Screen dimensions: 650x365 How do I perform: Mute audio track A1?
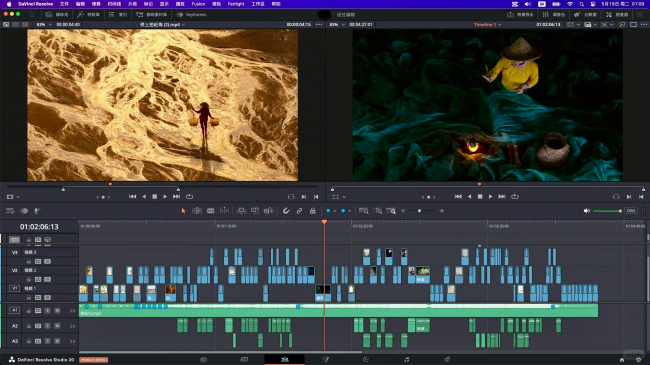point(57,311)
